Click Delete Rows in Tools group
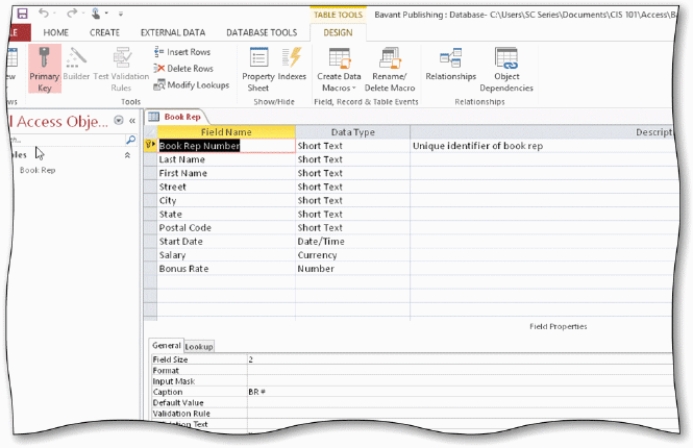This screenshot has width=693, height=448. click(x=183, y=68)
